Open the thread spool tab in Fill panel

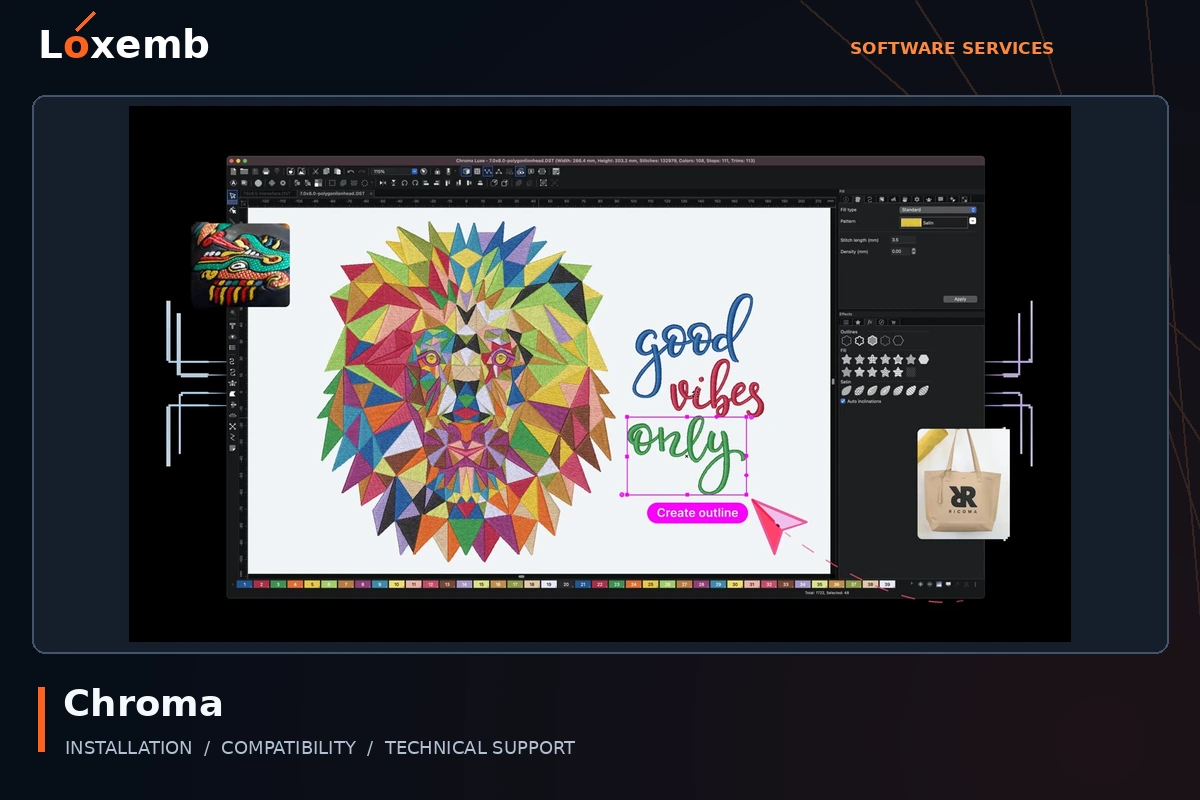[858, 199]
